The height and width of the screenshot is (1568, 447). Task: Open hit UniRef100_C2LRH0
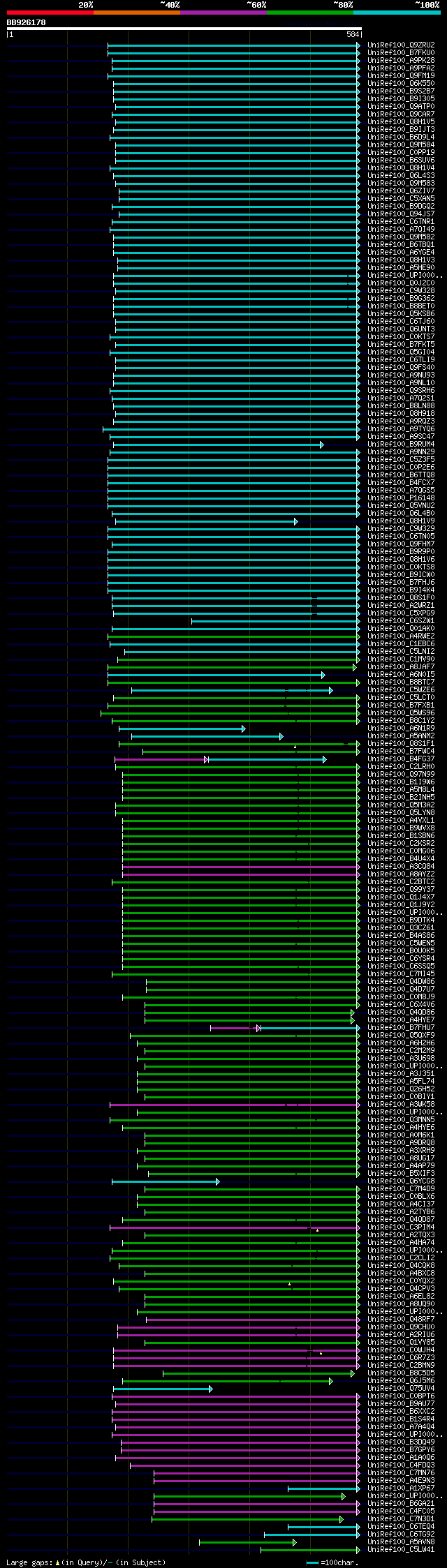[x=401, y=766]
